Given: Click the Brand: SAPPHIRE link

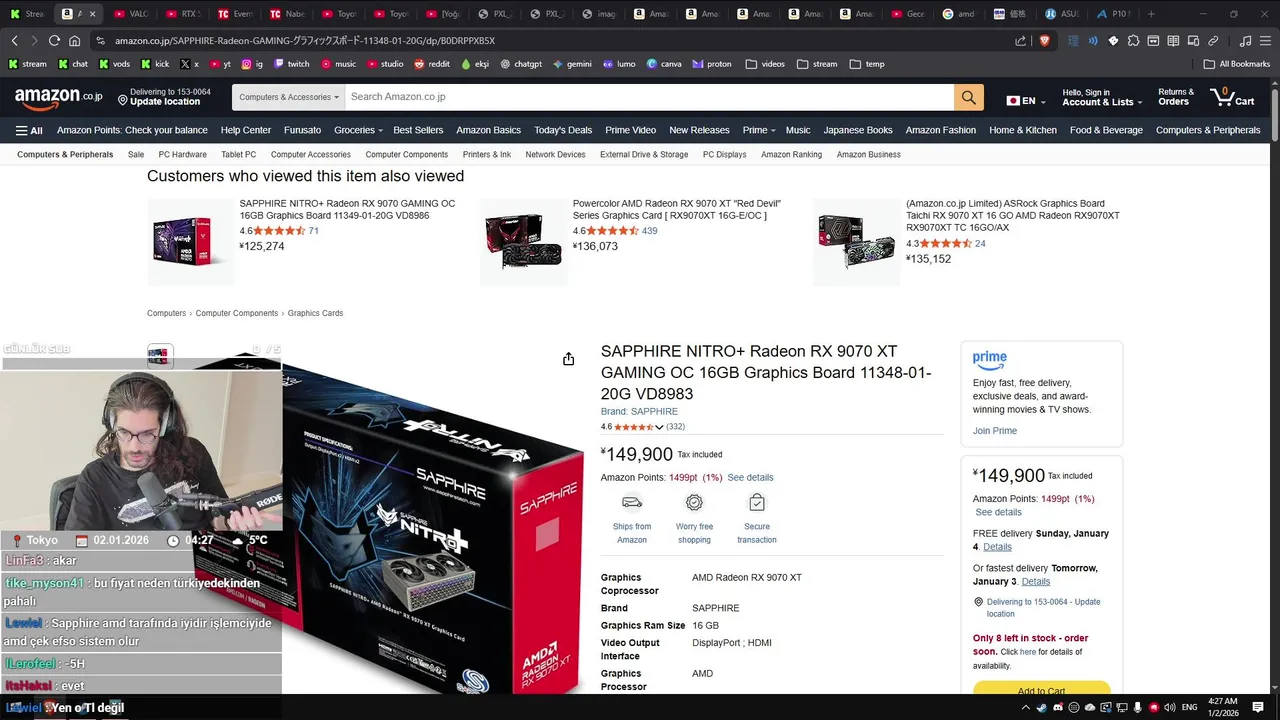Looking at the screenshot, I should (x=639, y=412).
